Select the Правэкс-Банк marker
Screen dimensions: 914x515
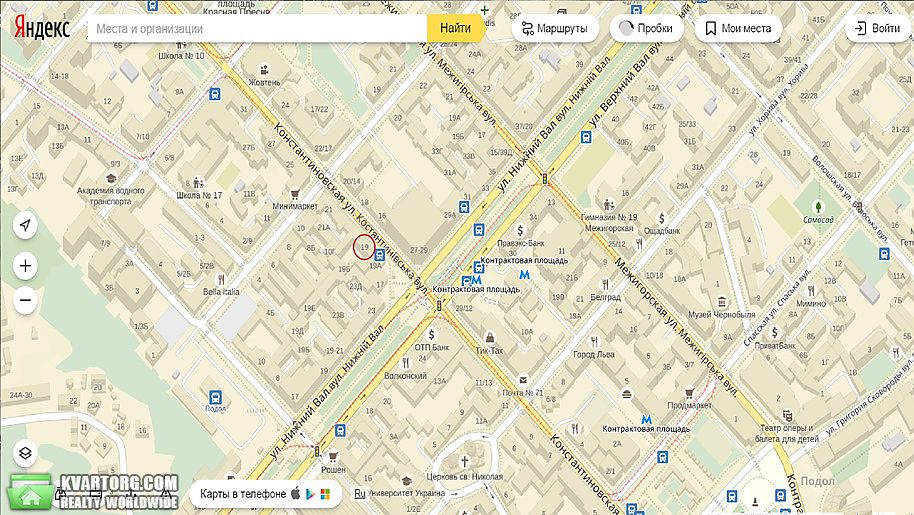pos(520,231)
